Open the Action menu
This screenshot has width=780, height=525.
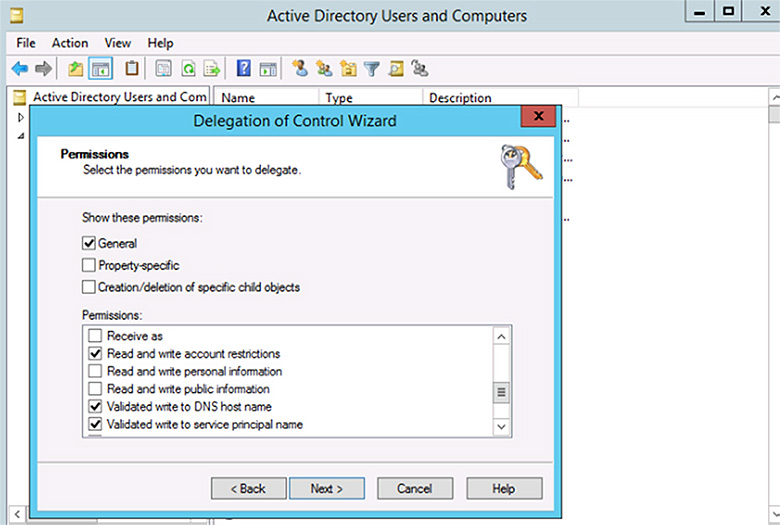(70, 43)
